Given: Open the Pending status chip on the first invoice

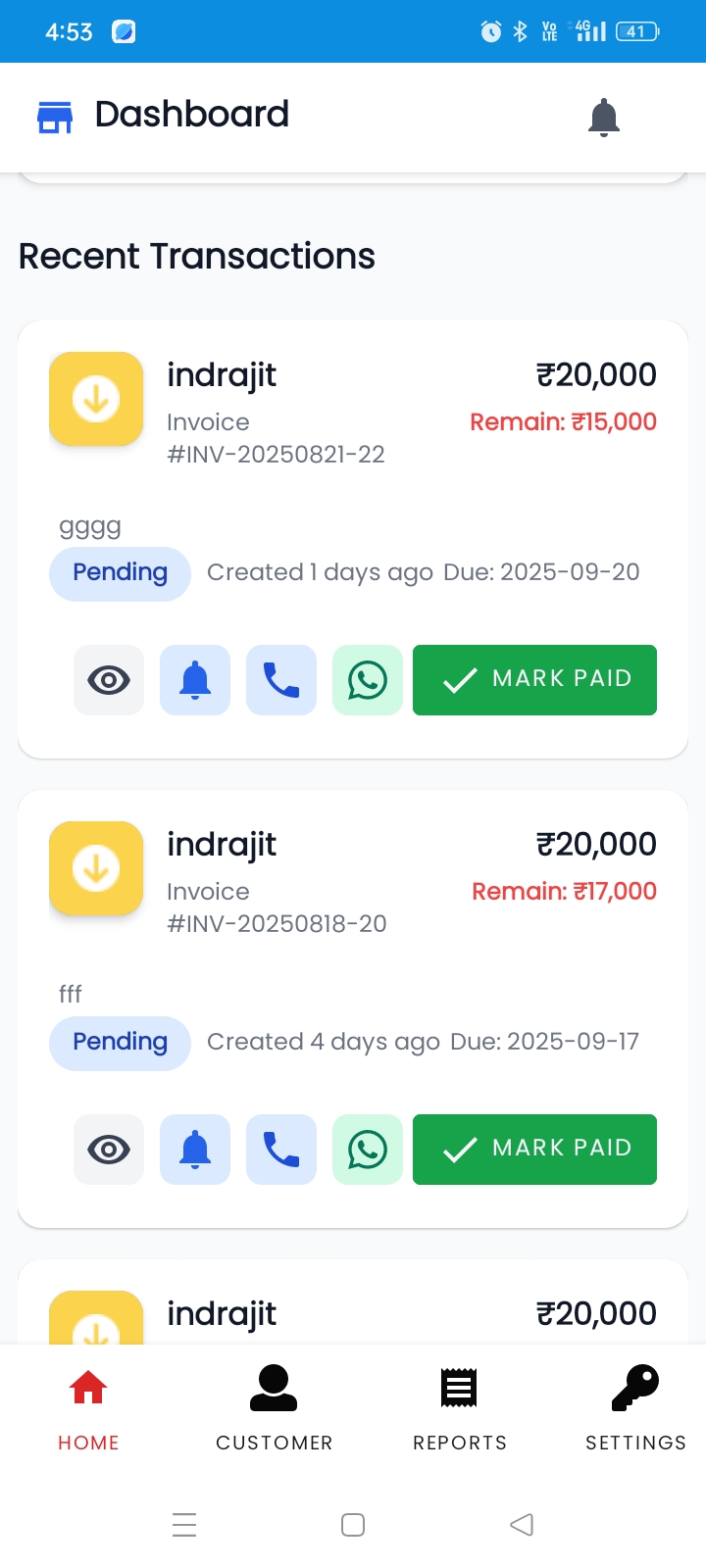Looking at the screenshot, I should pos(120,573).
